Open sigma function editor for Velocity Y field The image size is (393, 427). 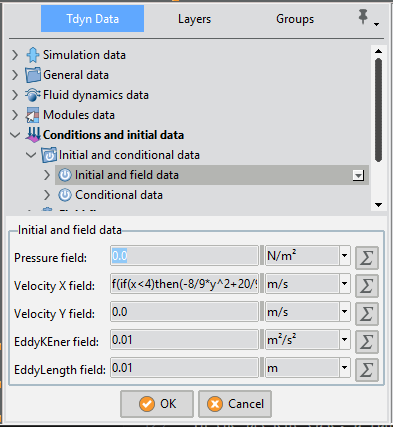pyautogui.click(x=367, y=314)
